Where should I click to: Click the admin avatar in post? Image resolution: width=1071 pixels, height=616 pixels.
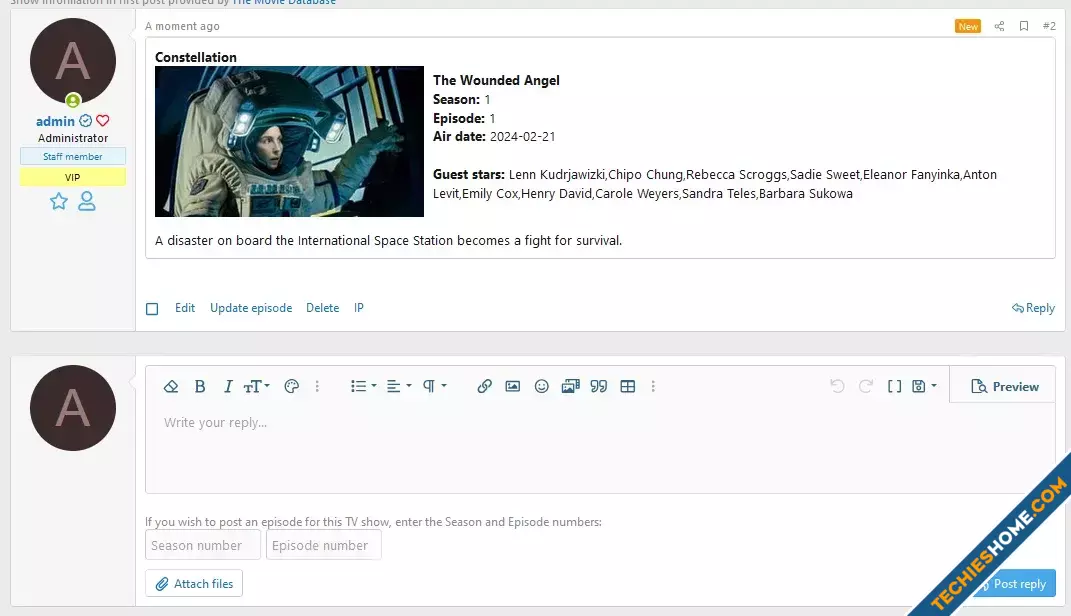point(73,61)
